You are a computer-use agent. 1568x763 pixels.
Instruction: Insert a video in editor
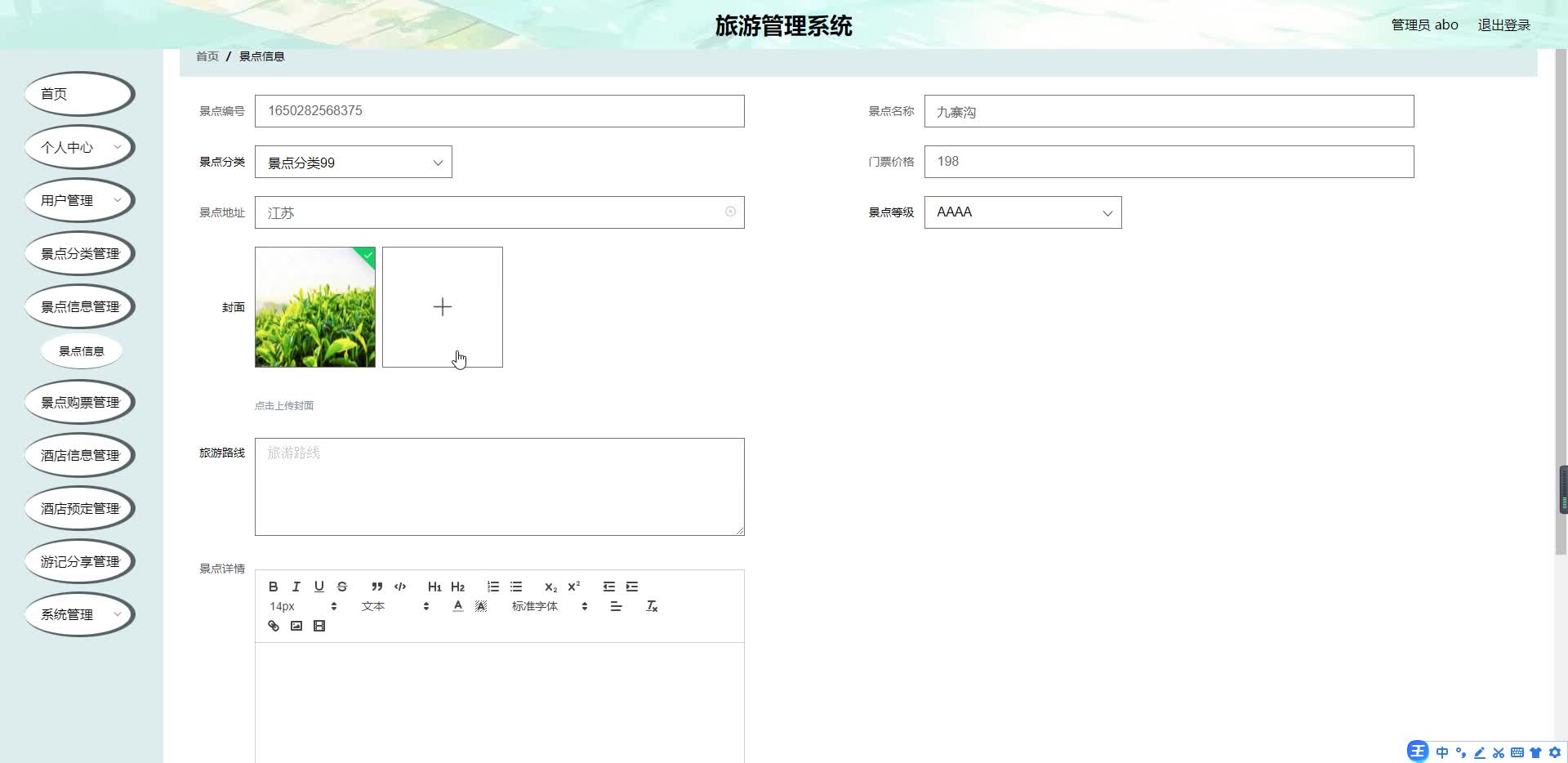(x=319, y=626)
